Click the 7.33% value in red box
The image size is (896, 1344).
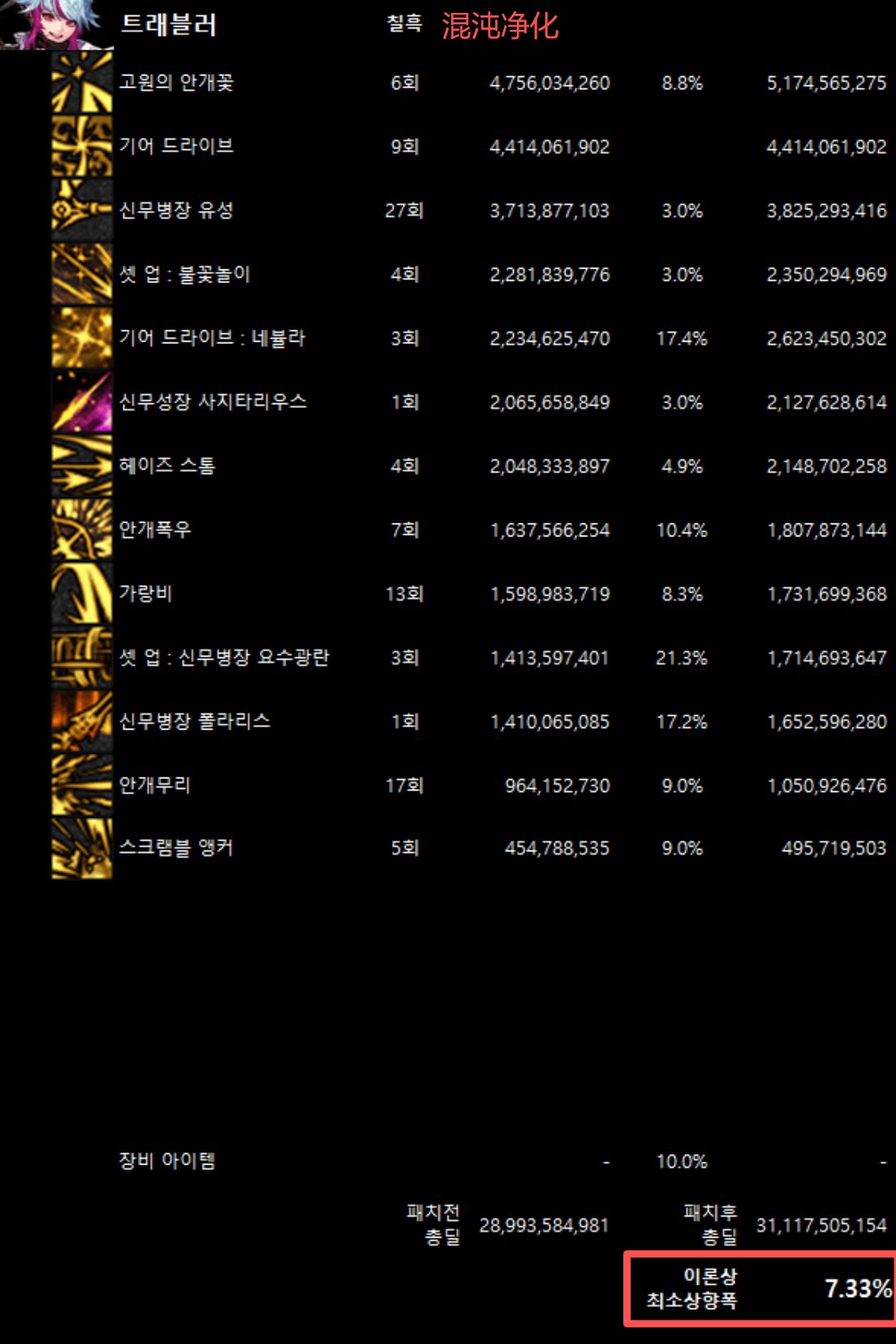point(858,1288)
